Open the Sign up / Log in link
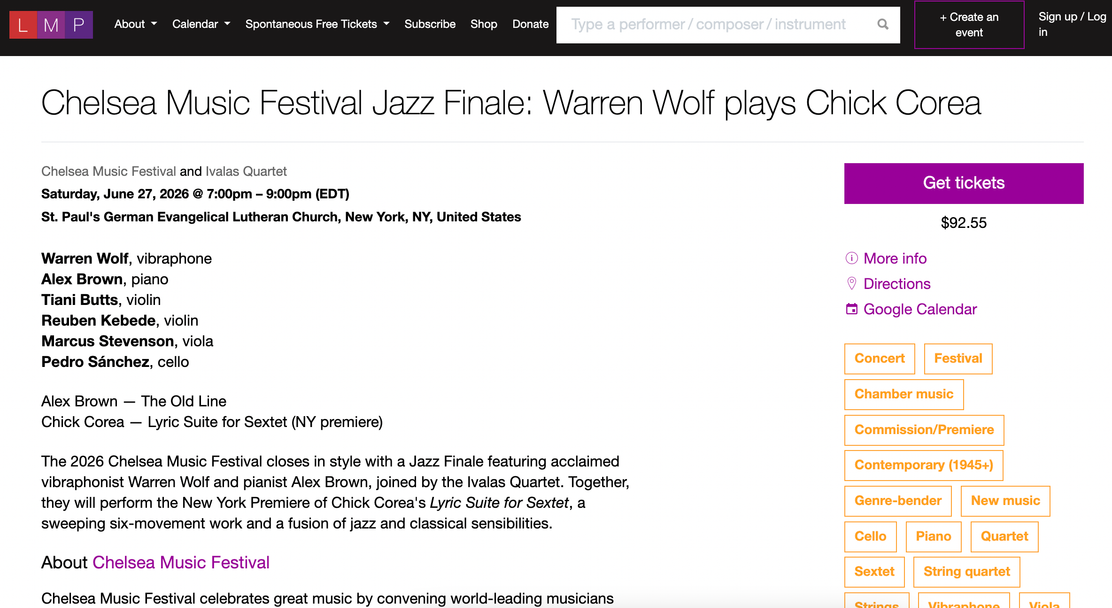Screen dimensions: 1112x608 1072,24
